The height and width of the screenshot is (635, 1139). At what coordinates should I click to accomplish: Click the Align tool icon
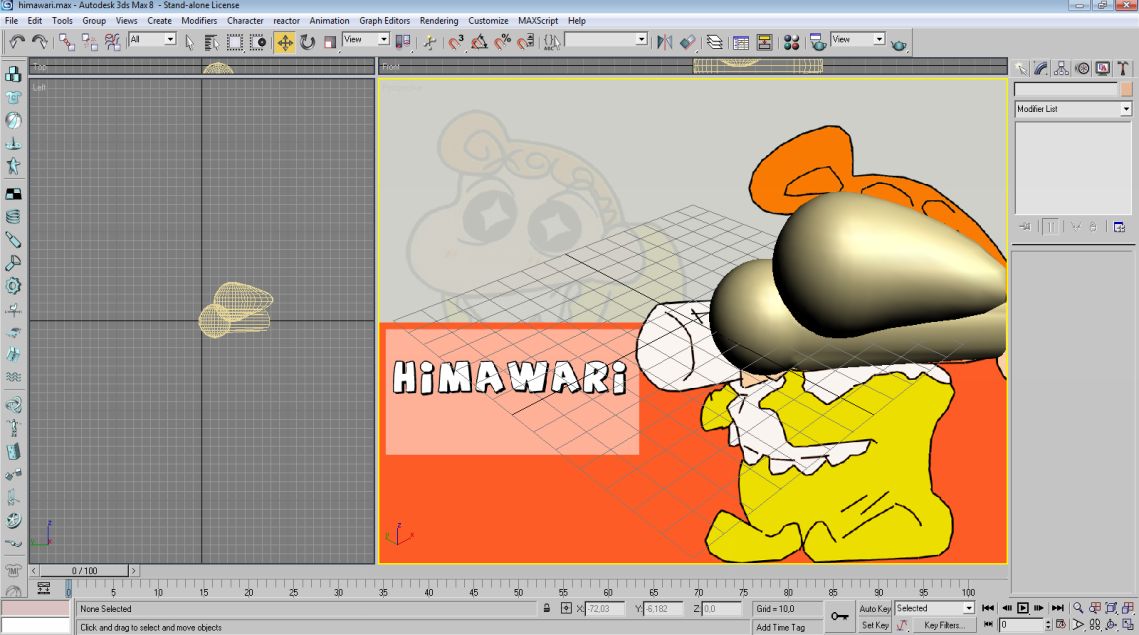coord(687,42)
